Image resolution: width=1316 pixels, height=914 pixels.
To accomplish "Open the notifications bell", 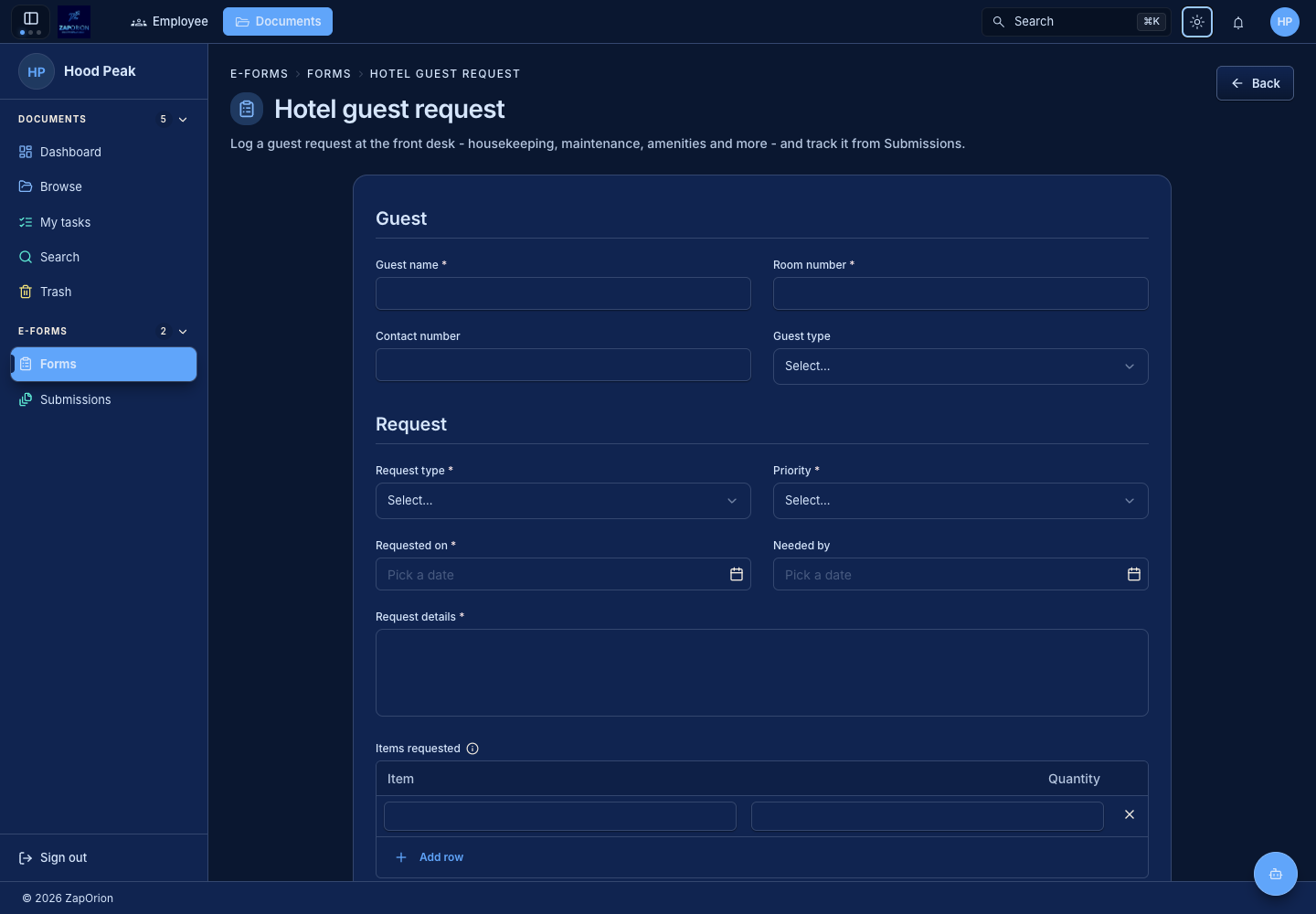I will [x=1238, y=23].
